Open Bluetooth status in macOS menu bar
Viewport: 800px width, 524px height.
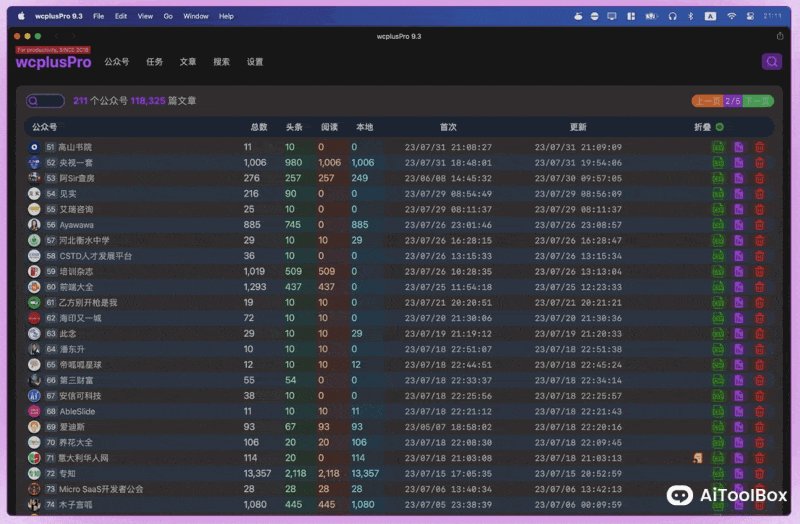click(x=690, y=16)
